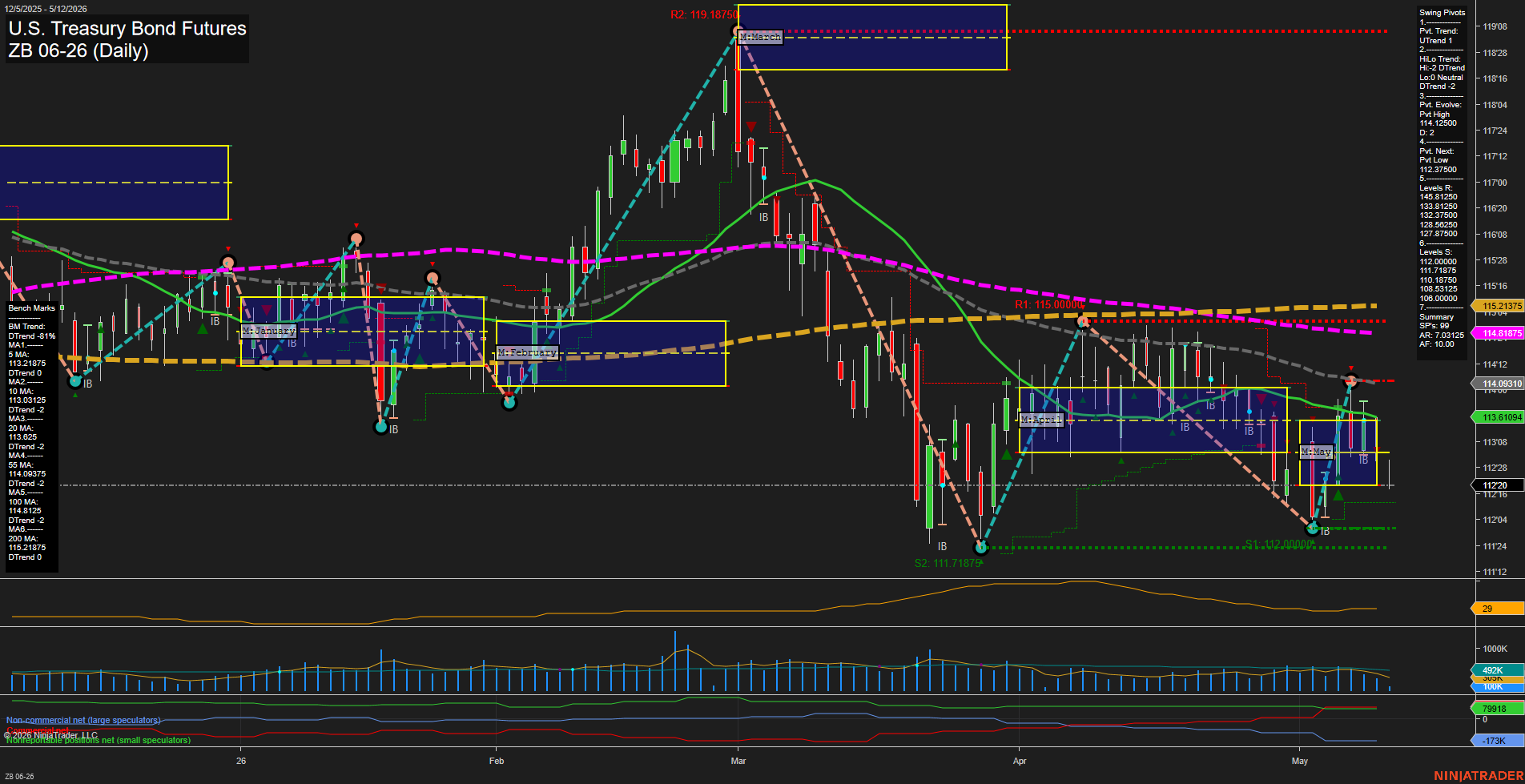Click the Bench Marks panel heading
The width and height of the screenshot is (1525, 784).
click(x=32, y=308)
